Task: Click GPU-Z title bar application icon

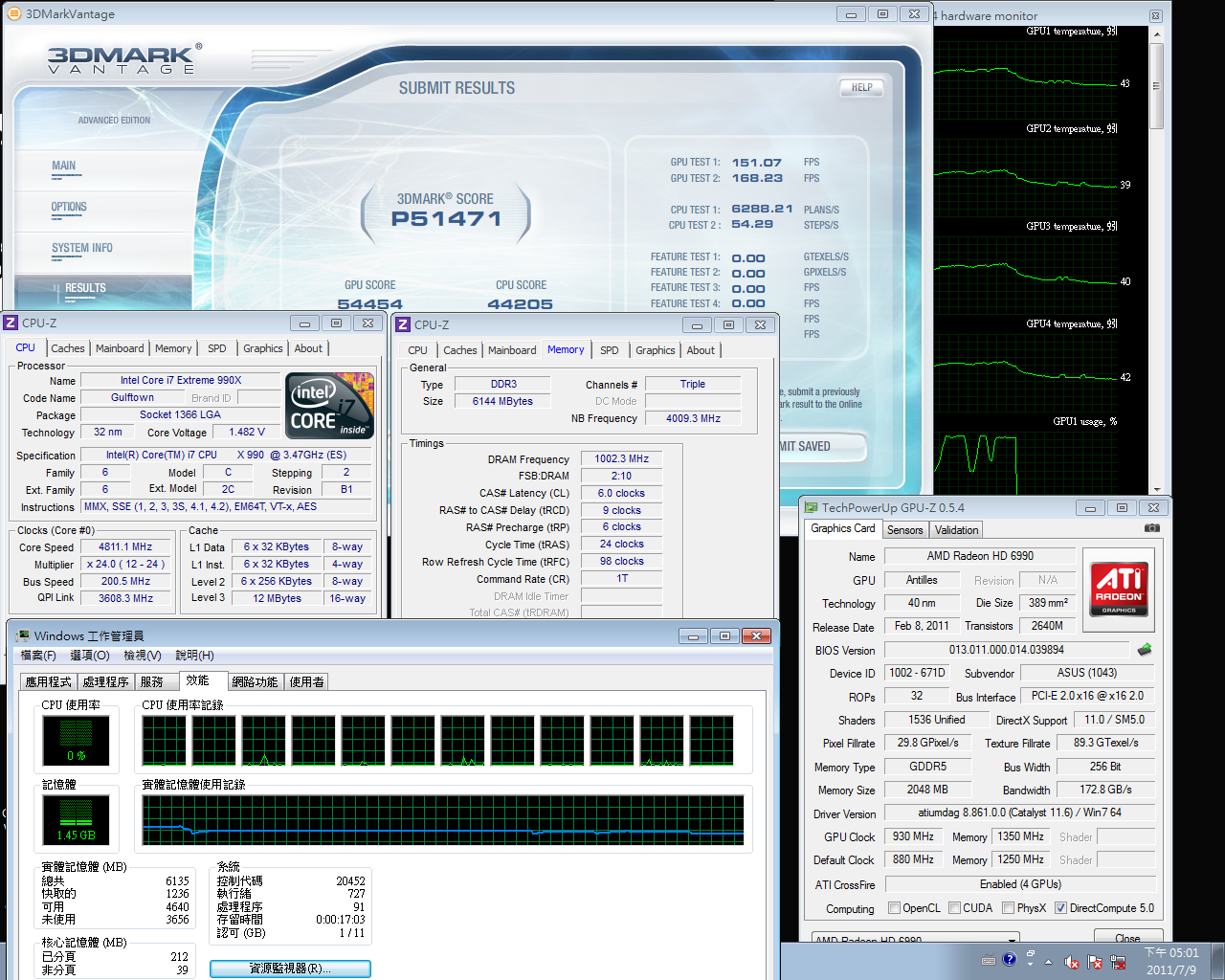Action: tap(811, 507)
